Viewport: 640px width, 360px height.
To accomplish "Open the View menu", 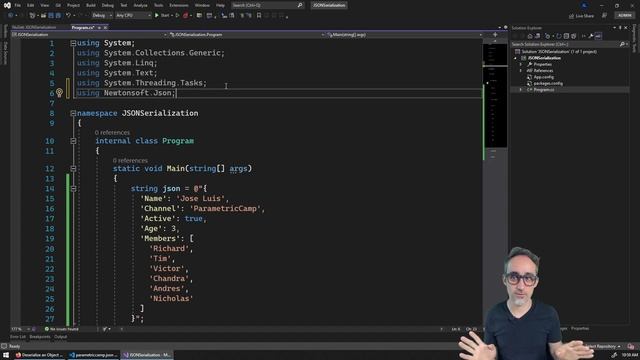I will click(44, 5).
